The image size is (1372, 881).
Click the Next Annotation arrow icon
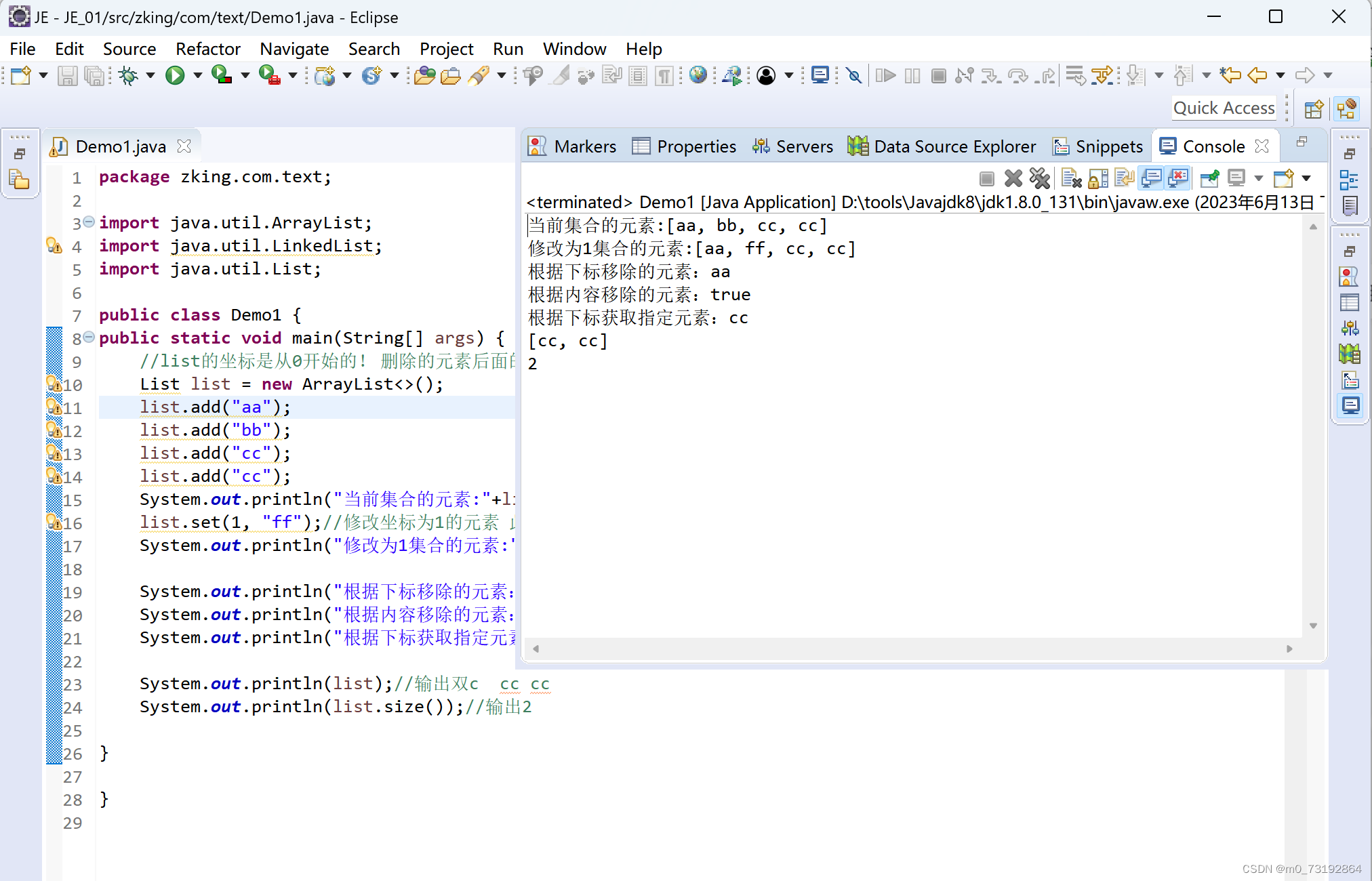click(x=1135, y=75)
